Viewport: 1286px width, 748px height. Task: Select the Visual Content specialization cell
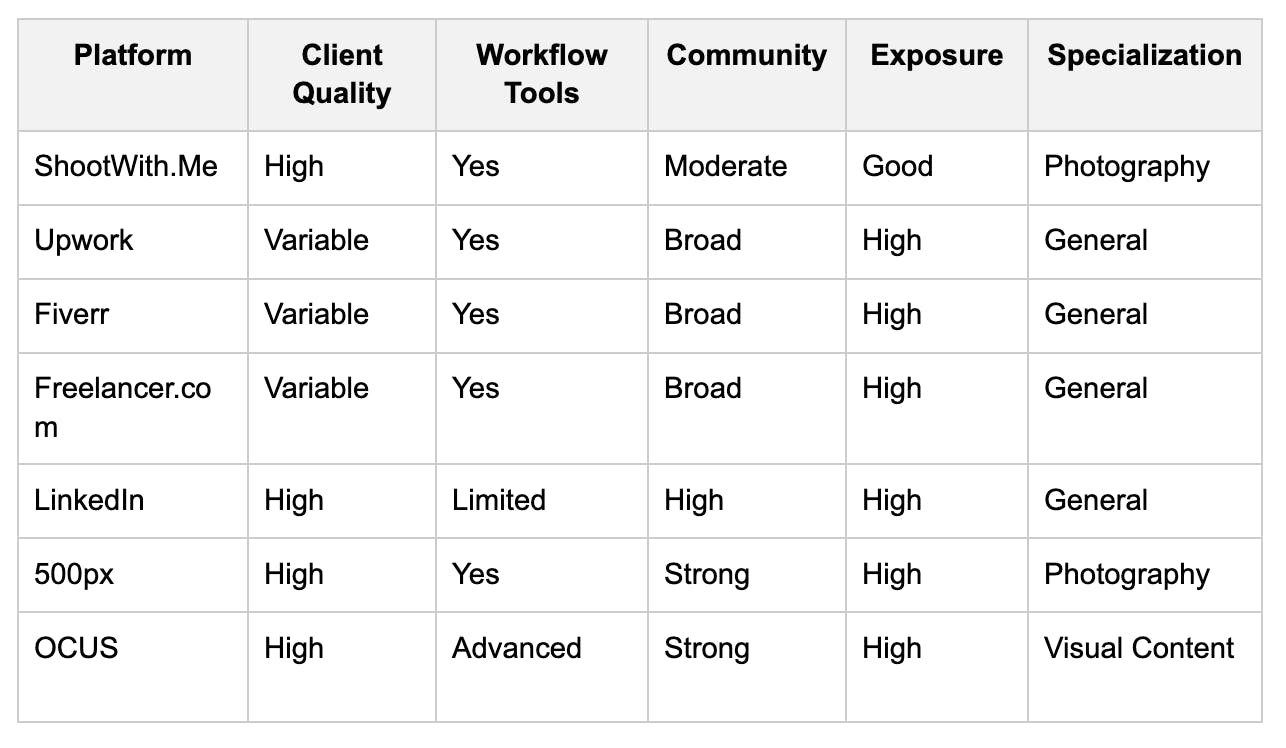click(1139, 648)
